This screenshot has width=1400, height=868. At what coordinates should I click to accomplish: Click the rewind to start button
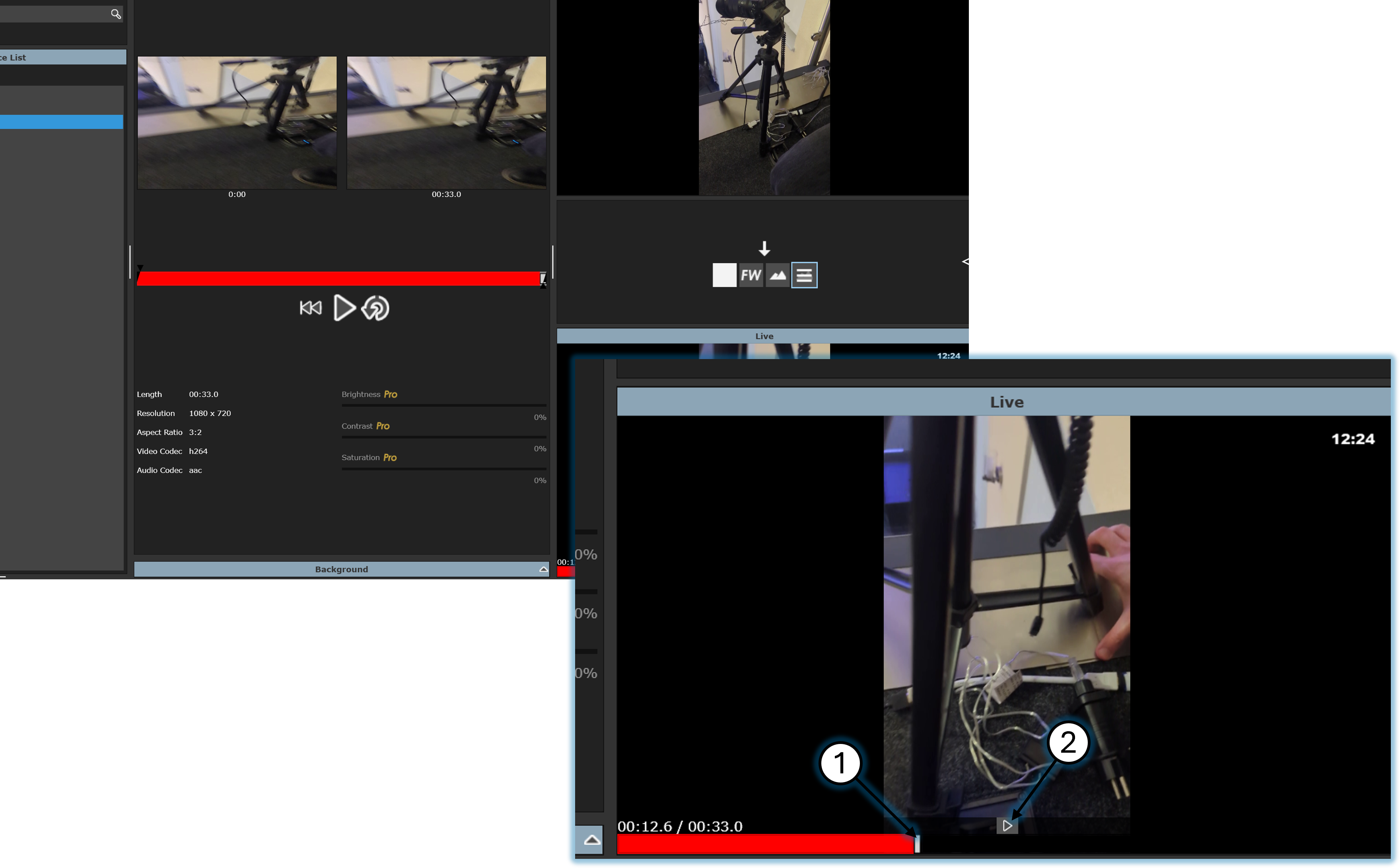[311, 308]
